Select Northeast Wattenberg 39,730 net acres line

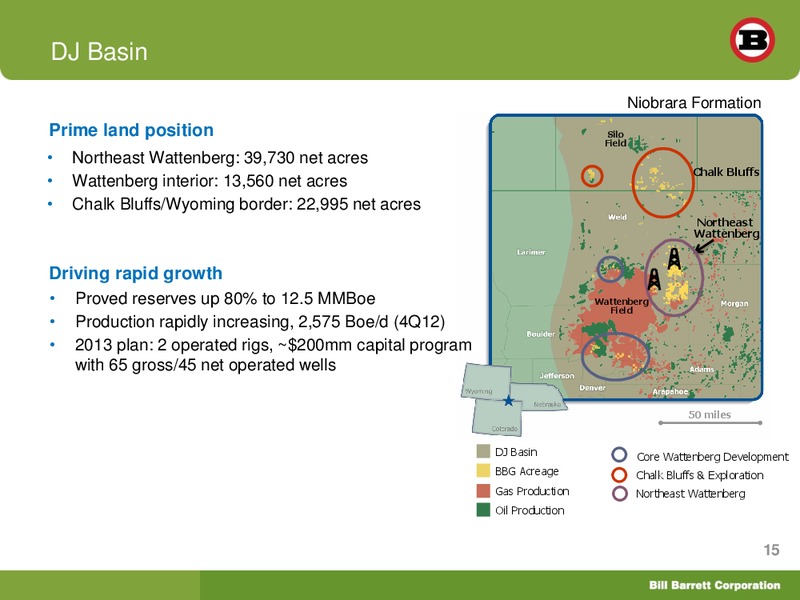[220, 158]
